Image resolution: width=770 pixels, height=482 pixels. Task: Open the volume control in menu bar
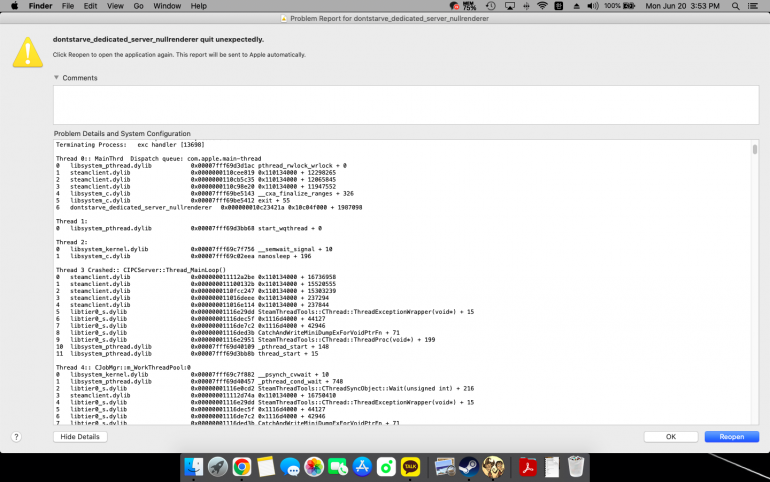coord(593,6)
